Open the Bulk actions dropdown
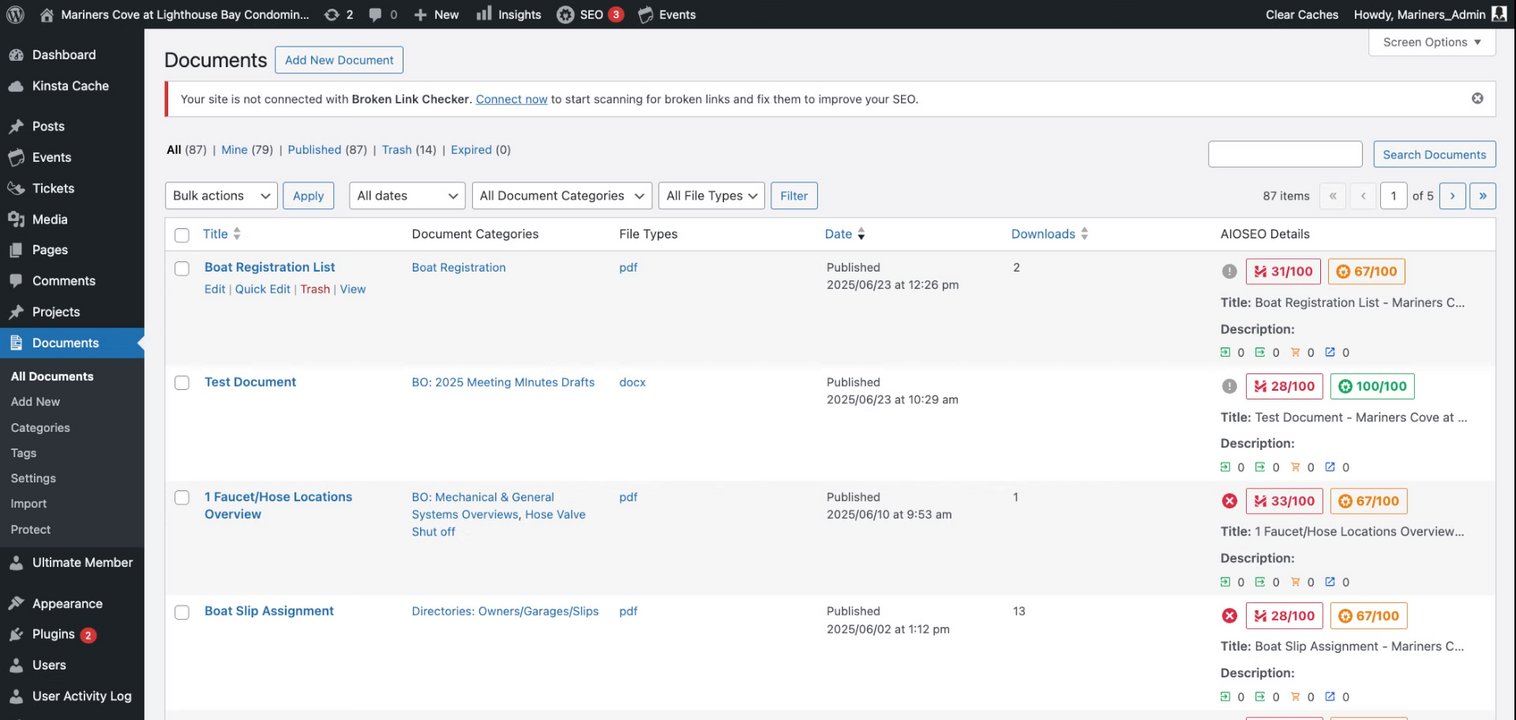Screen dimensions: 1516x720 pyautogui.click(x=221, y=196)
